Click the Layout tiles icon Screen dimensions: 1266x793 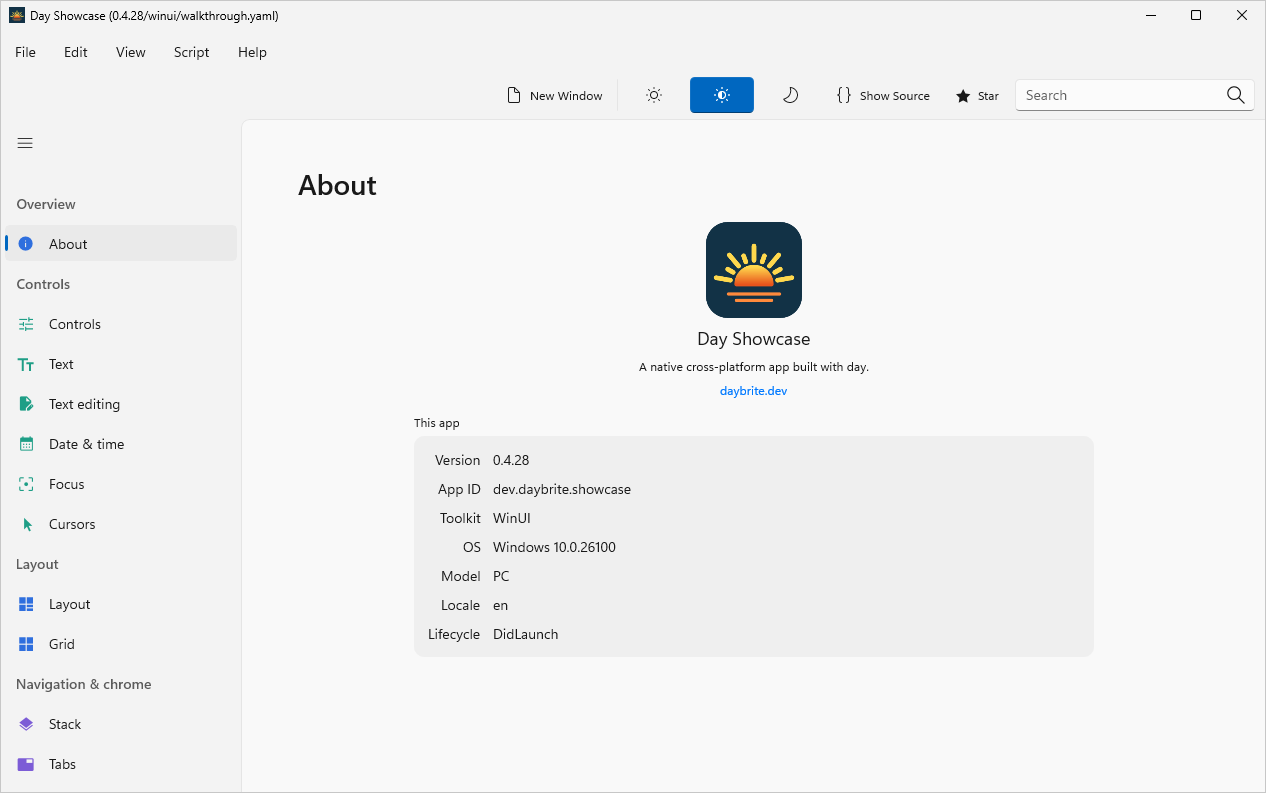(x=26, y=604)
